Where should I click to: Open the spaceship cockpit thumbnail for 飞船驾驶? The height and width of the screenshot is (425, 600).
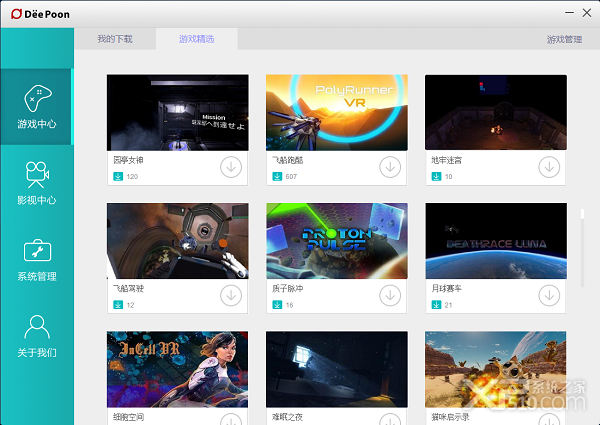coord(178,241)
